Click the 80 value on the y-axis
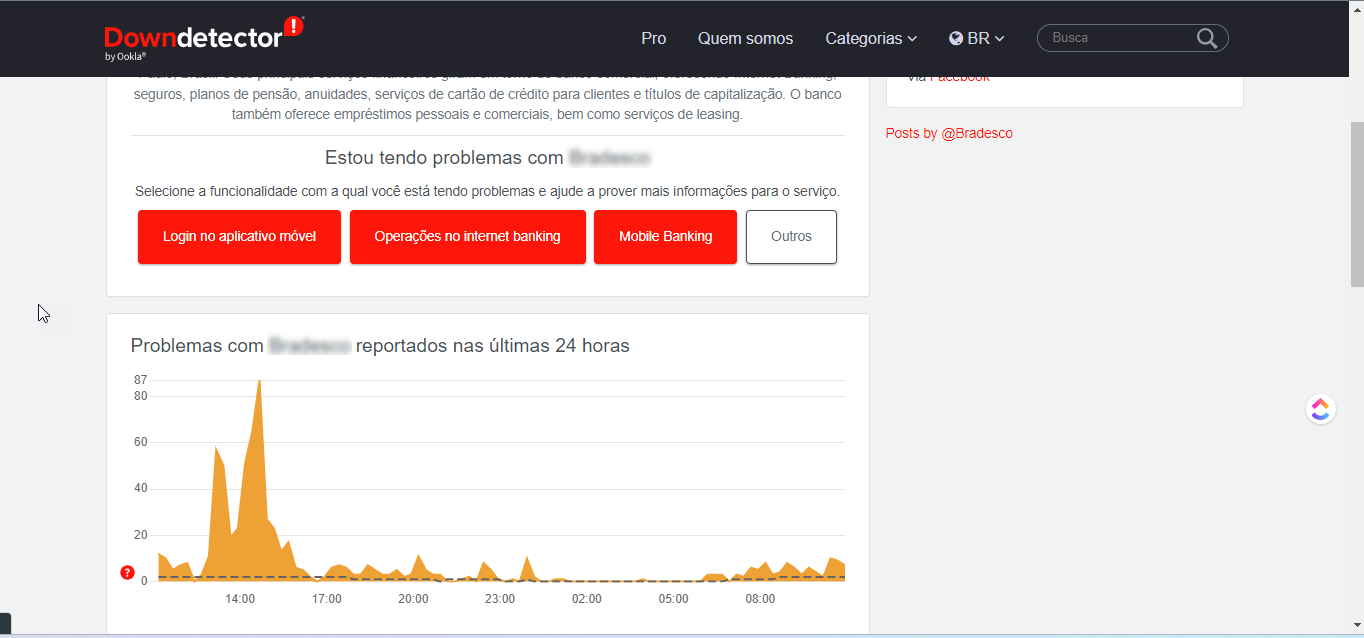The width and height of the screenshot is (1364, 638). pos(140,396)
